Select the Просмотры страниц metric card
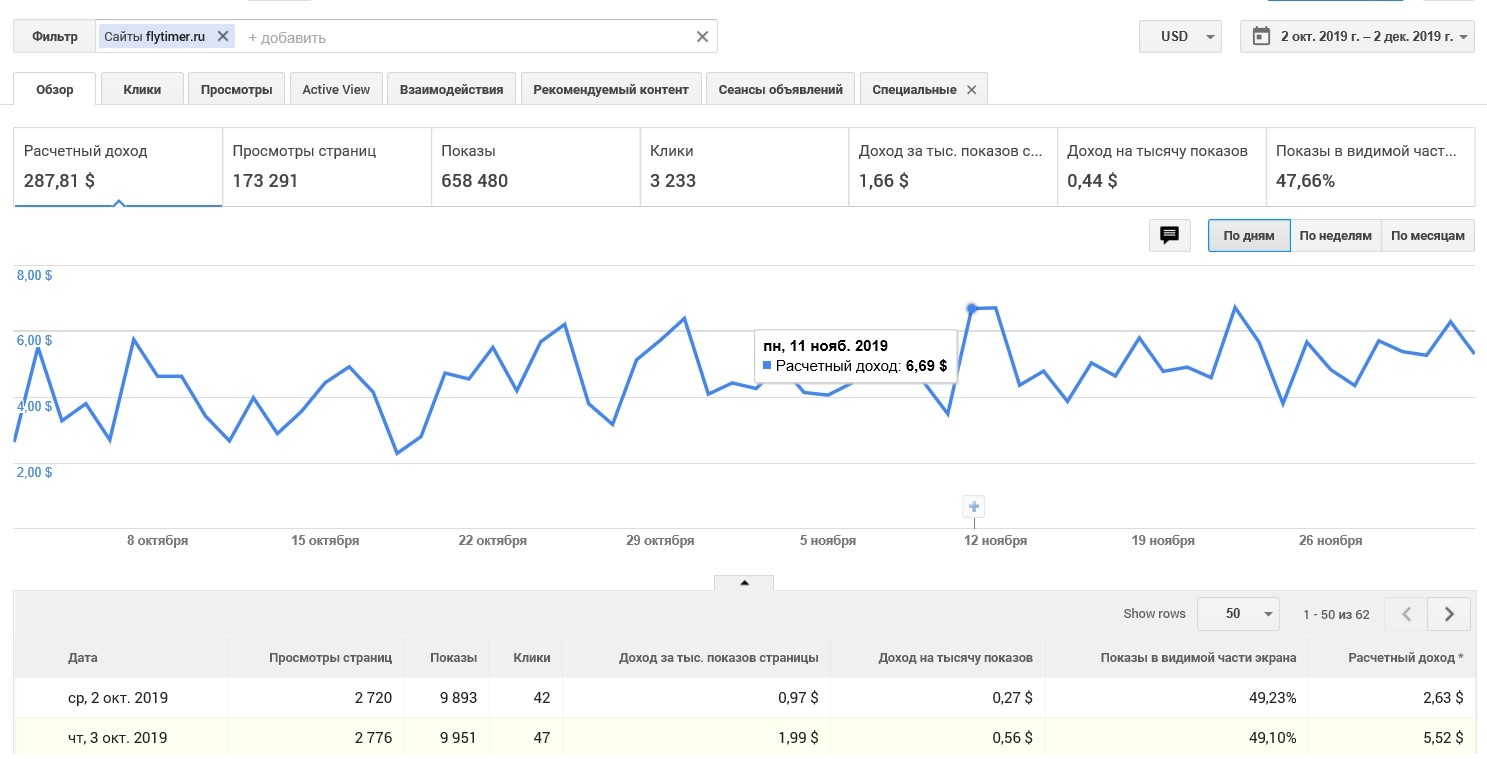 326,166
